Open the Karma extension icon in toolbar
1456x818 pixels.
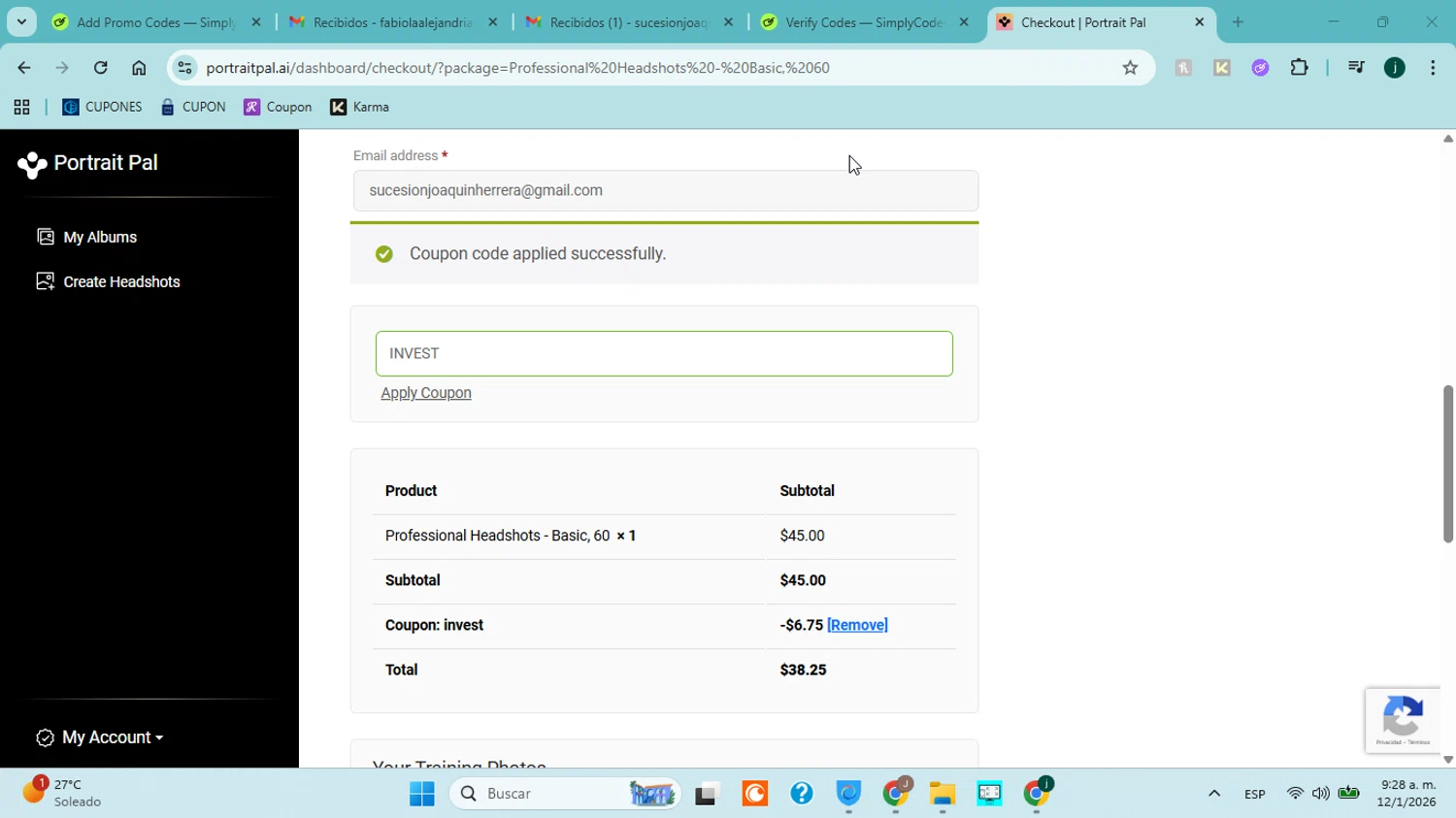[x=1222, y=68]
